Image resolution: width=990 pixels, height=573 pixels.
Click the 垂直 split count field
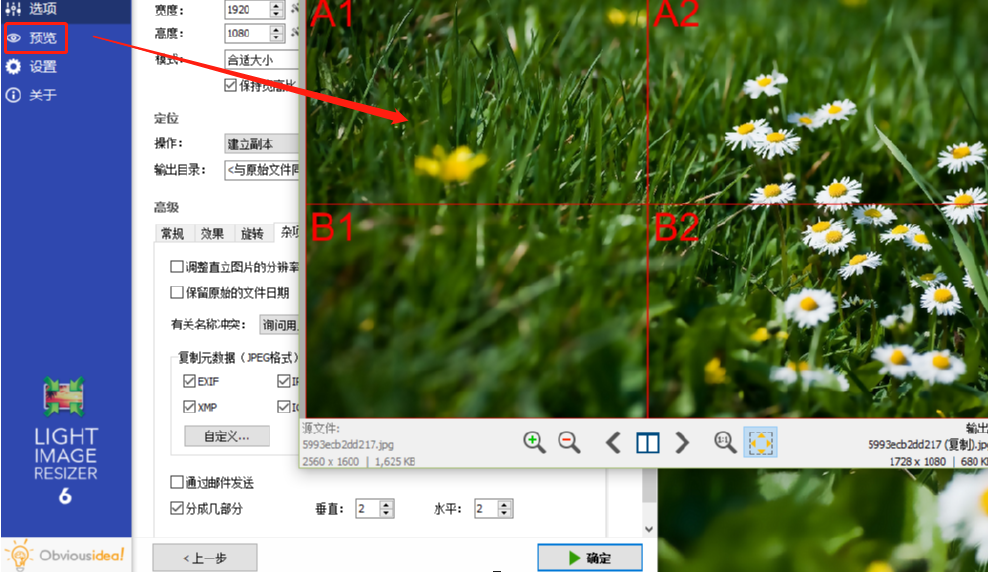[x=367, y=509]
